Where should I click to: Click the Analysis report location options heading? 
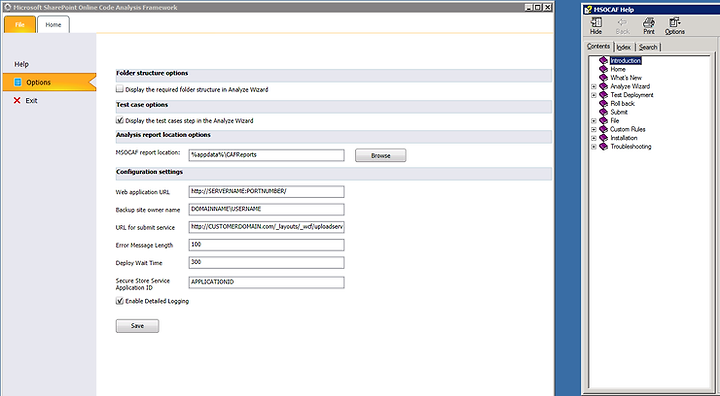click(163, 135)
